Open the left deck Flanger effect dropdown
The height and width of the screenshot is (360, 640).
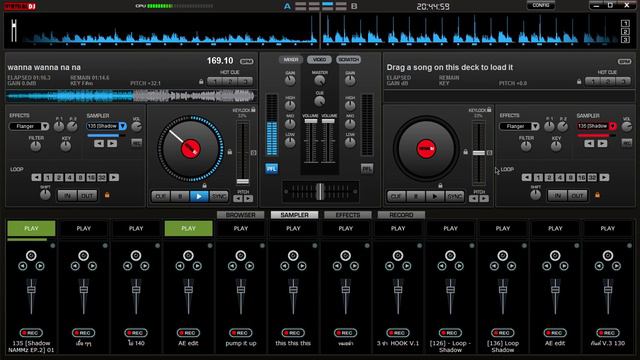pos(45,127)
